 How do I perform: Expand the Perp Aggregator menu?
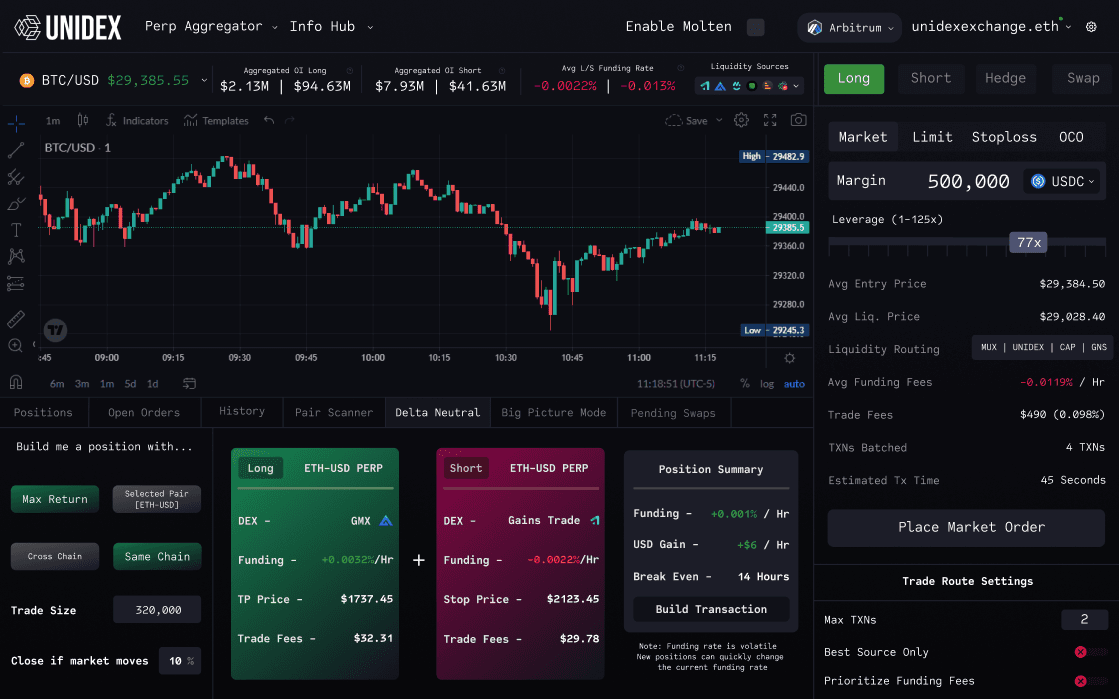pos(212,27)
